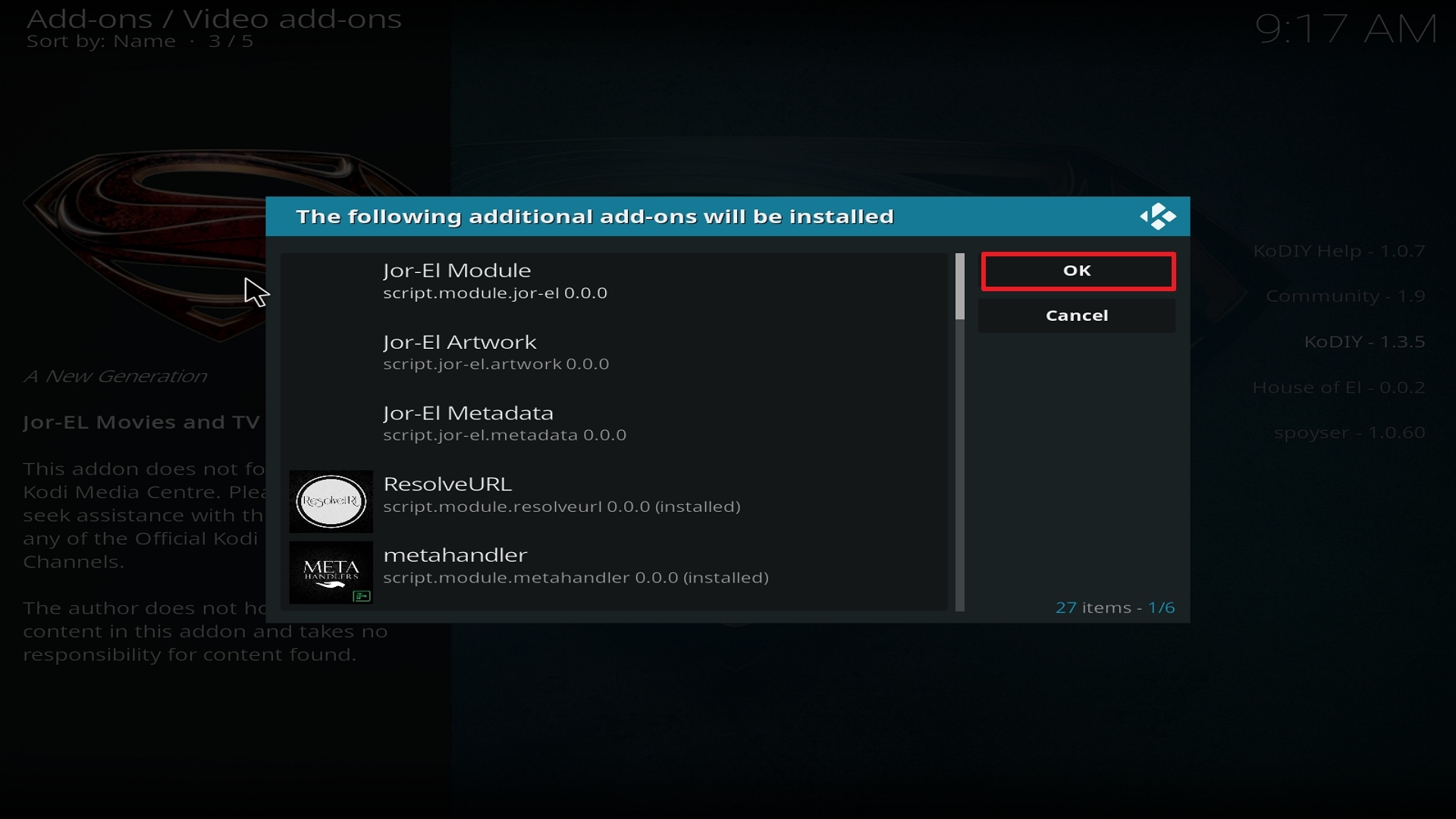Select the ResolveURL list entry title
The width and height of the screenshot is (1456, 819).
pos(447,484)
